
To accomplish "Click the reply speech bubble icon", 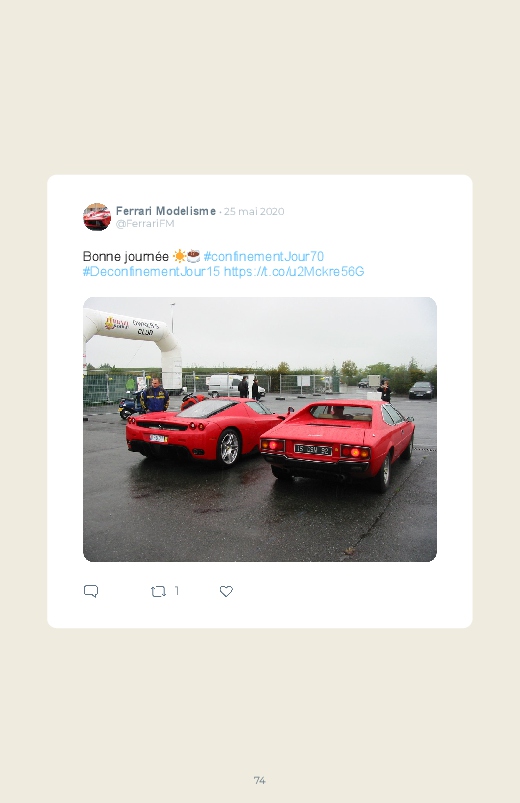I will pos(91,591).
